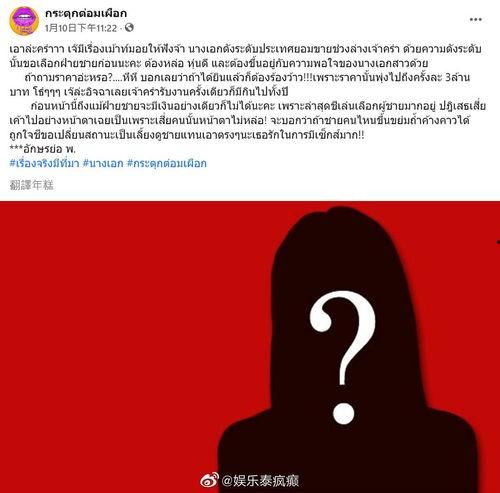This screenshot has width=500, height=493.
Task: Click the @娱乐泰疯癫 Weibo handle watermark
Action: tap(260, 481)
